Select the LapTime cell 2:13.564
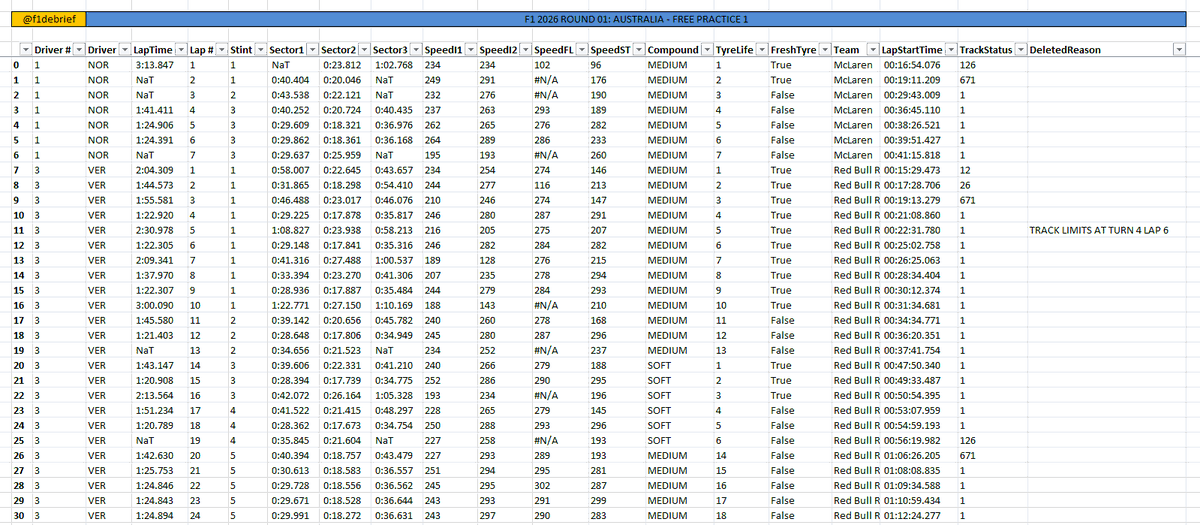The height and width of the screenshot is (525, 1200). [159, 396]
